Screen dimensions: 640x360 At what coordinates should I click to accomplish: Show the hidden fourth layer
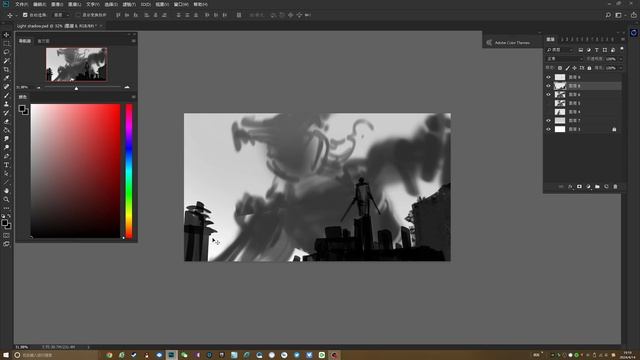point(548,103)
